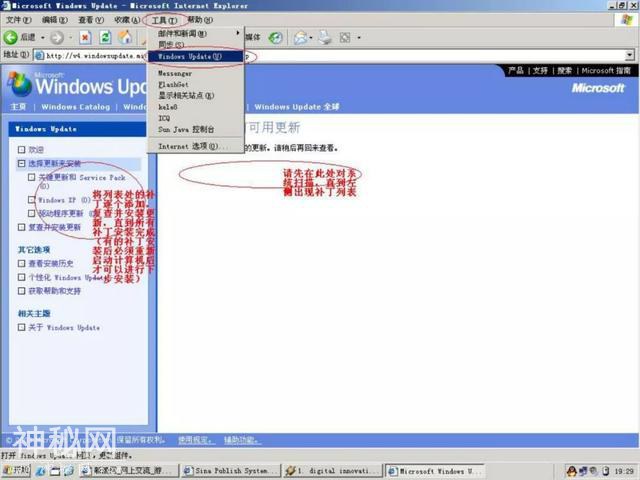Select FlashGet from the Tools menu
The height and width of the screenshot is (480, 640).
click(196, 84)
